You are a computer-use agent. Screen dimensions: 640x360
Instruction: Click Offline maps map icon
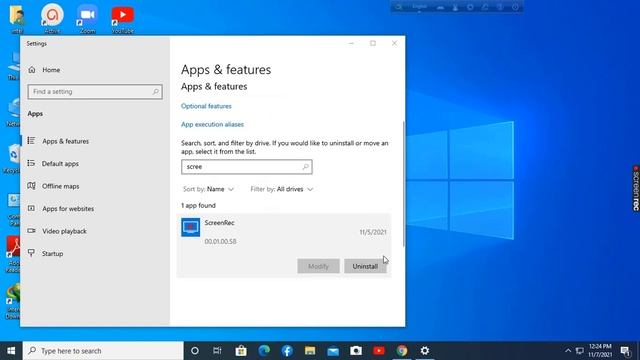point(31,186)
